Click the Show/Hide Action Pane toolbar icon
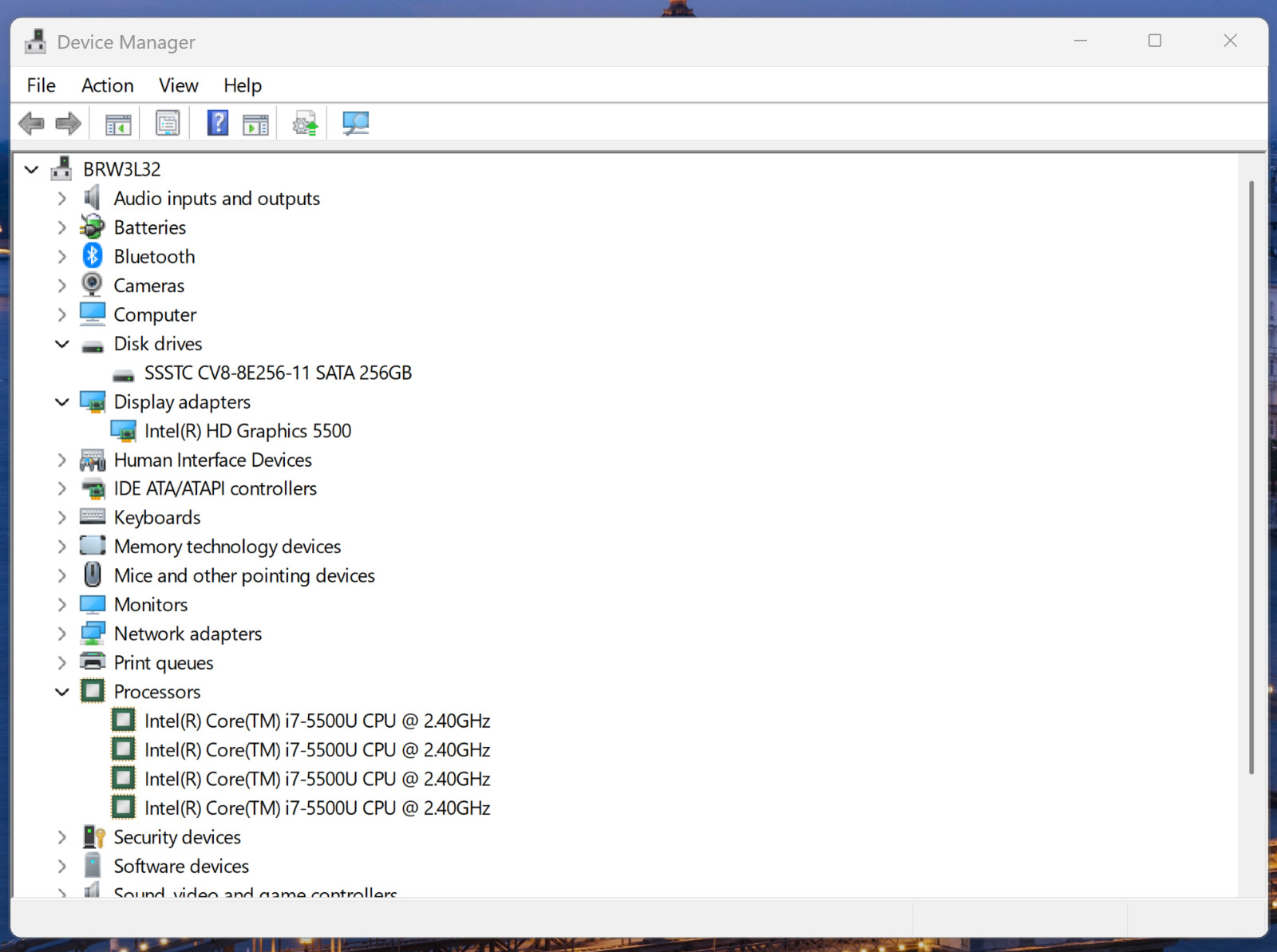 (x=255, y=124)
